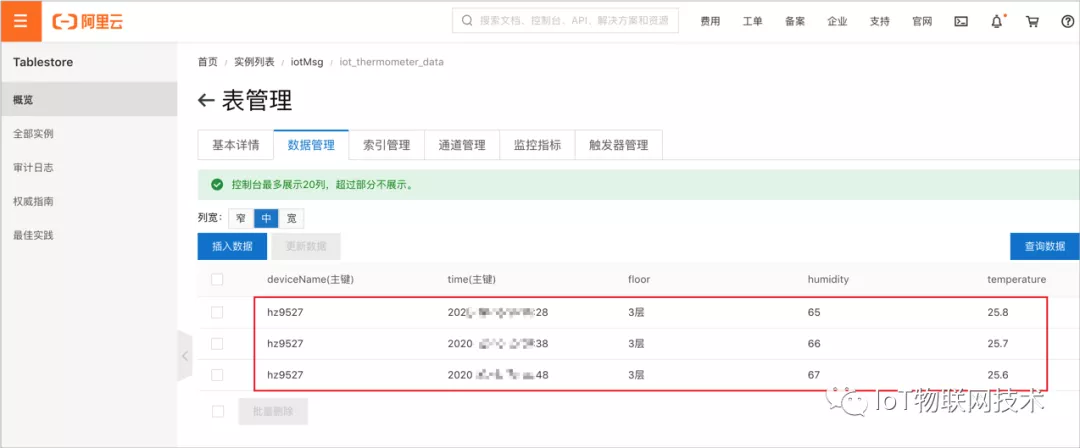Open the help question mark icon
This screenshot has height=448, width=1080.
[1068, 21]
